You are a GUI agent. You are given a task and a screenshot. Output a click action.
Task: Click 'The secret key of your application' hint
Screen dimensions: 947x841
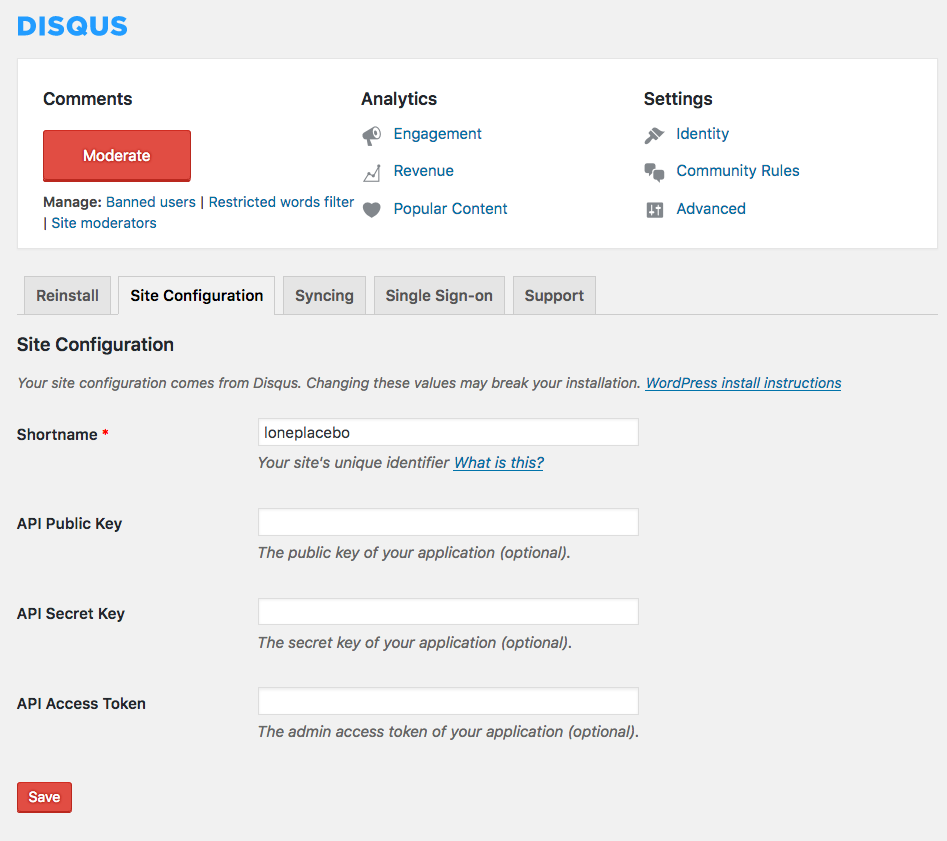point(415,642)
